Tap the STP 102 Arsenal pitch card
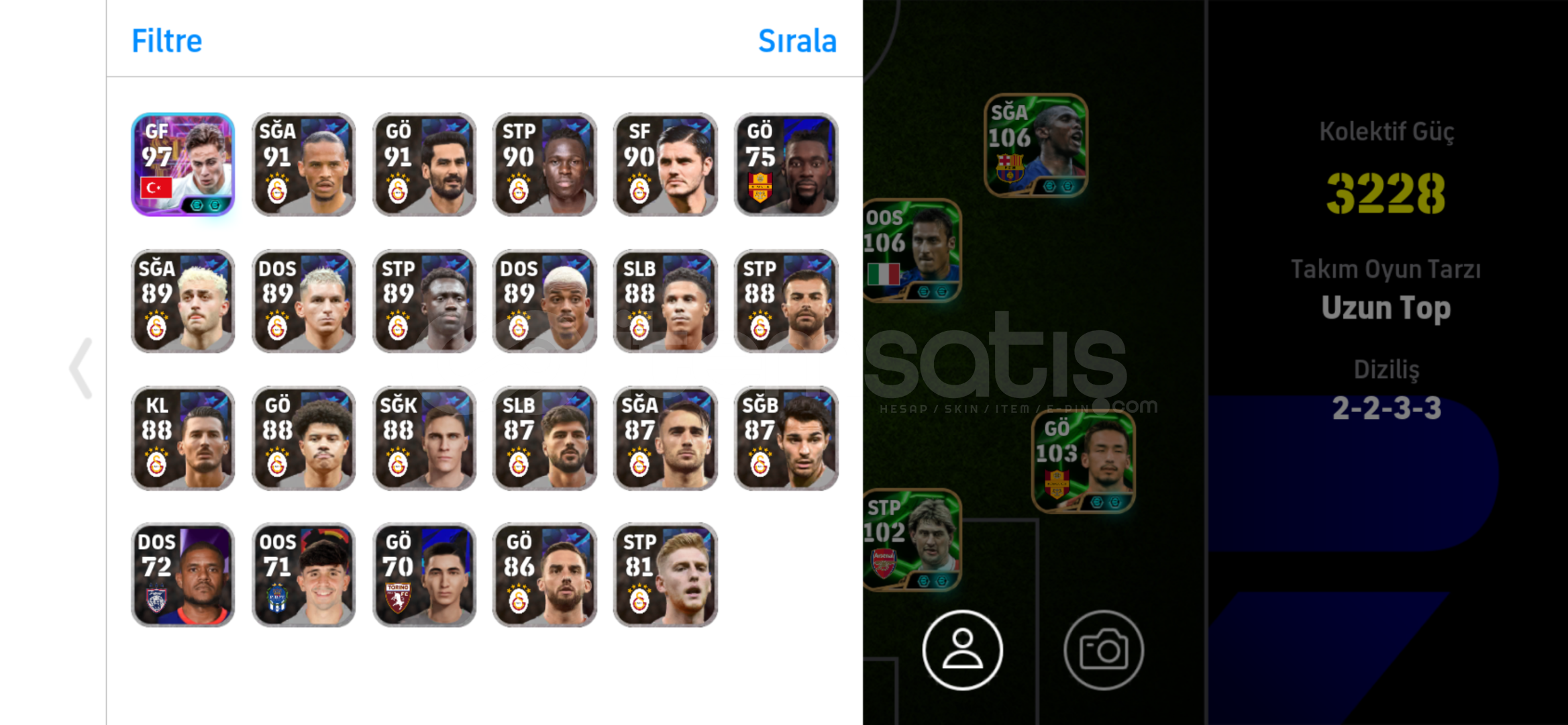Screen dimensions: 1568x725 coord(912,540)
